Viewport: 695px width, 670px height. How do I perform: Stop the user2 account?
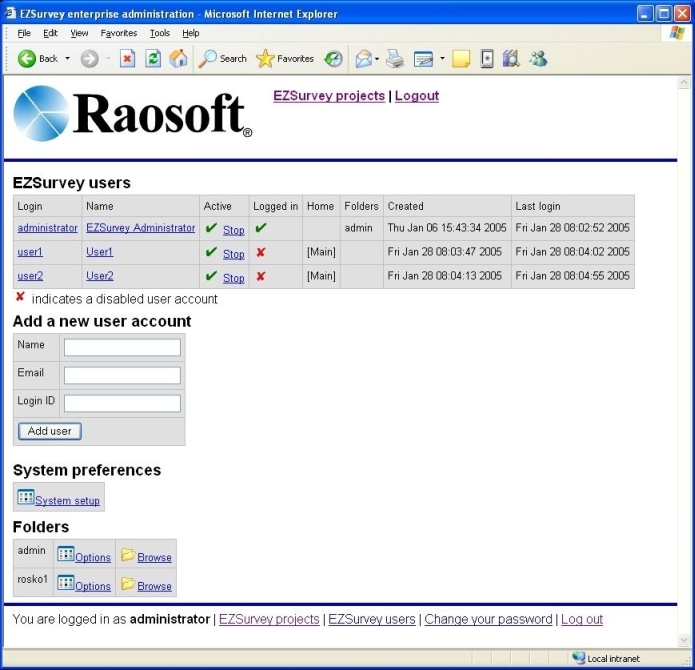tap(233, 278)
